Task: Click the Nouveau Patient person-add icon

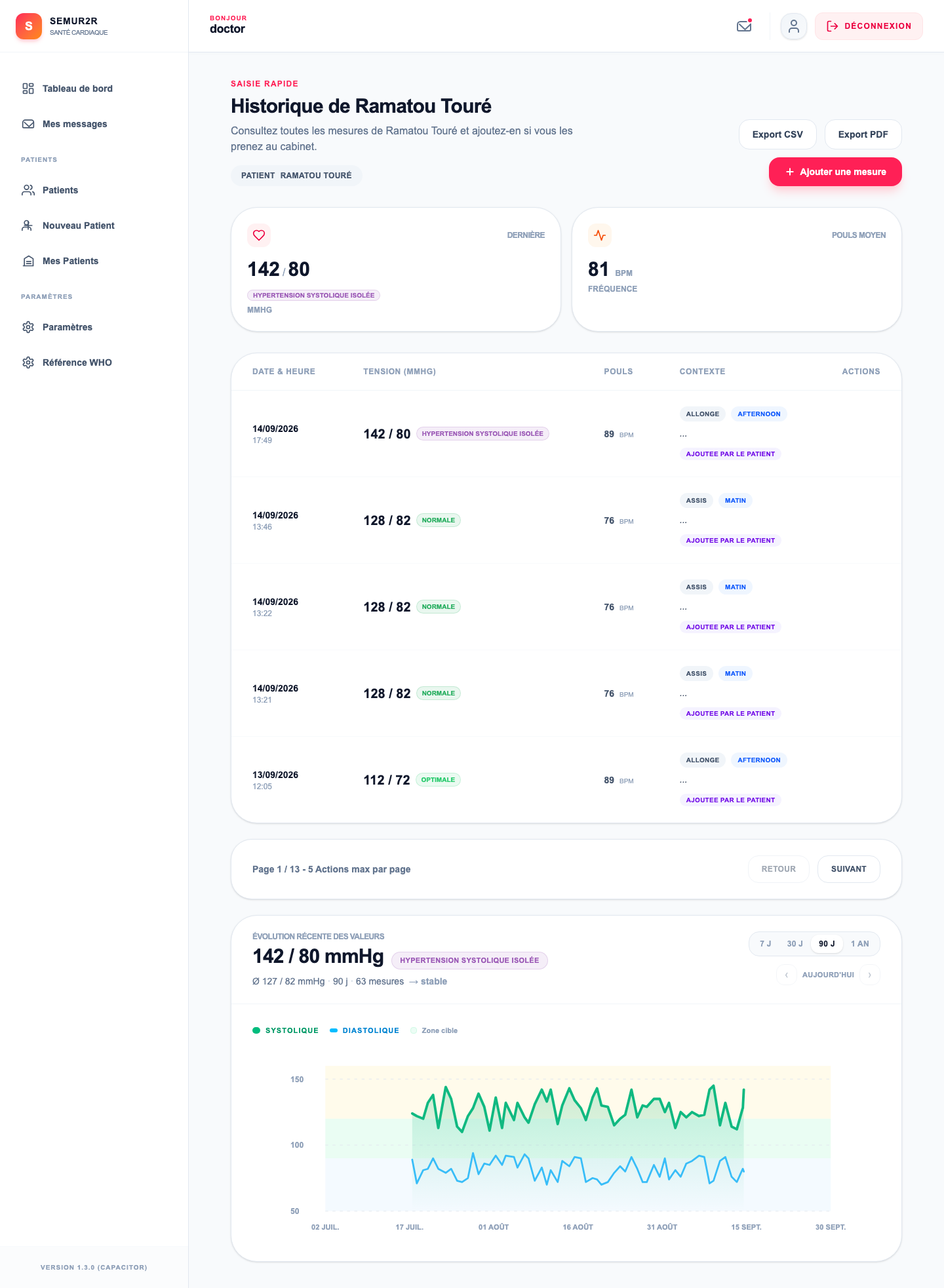Action: [x=28, y=225]
